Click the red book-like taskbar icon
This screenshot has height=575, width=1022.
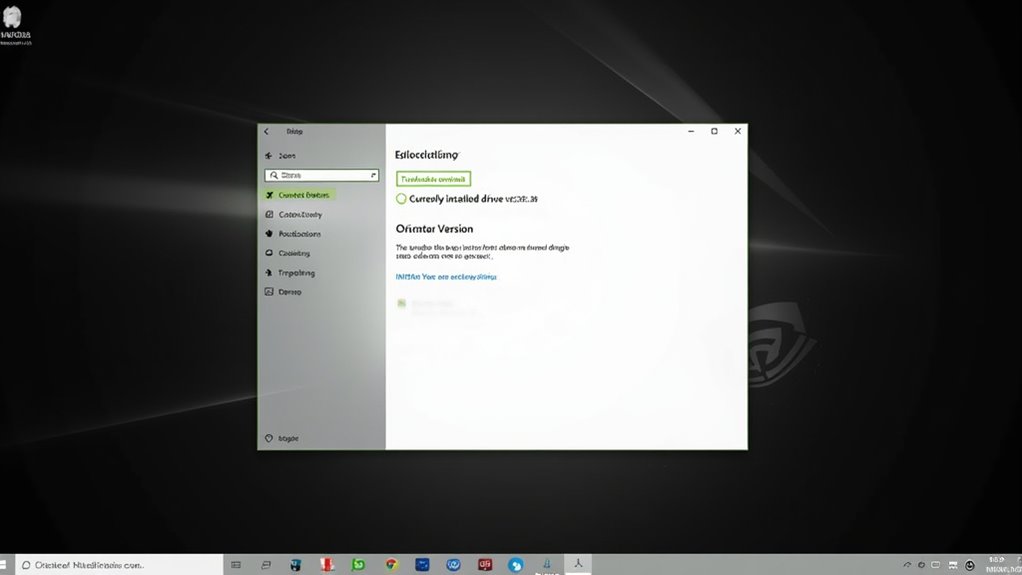327,565
